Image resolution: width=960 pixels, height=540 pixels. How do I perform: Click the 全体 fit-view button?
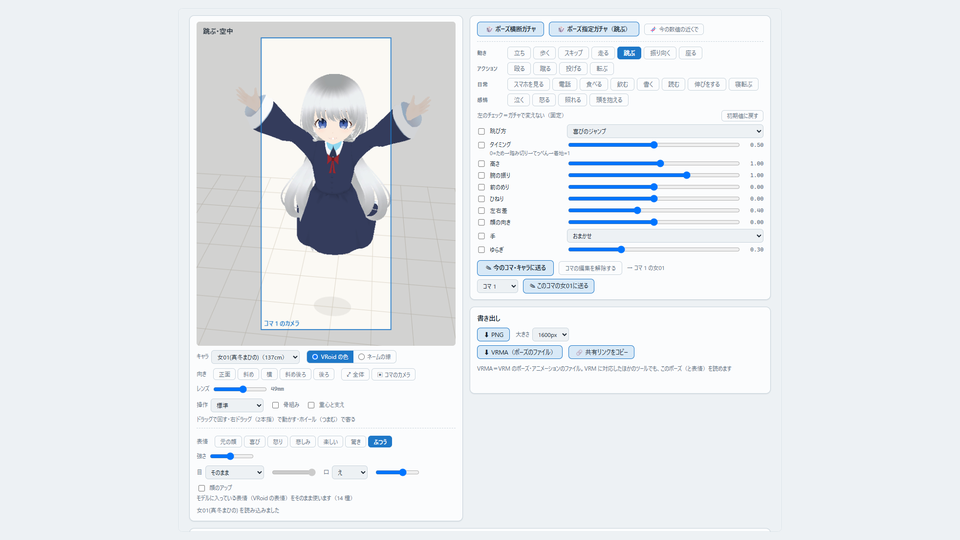click(x=355, y=374)
